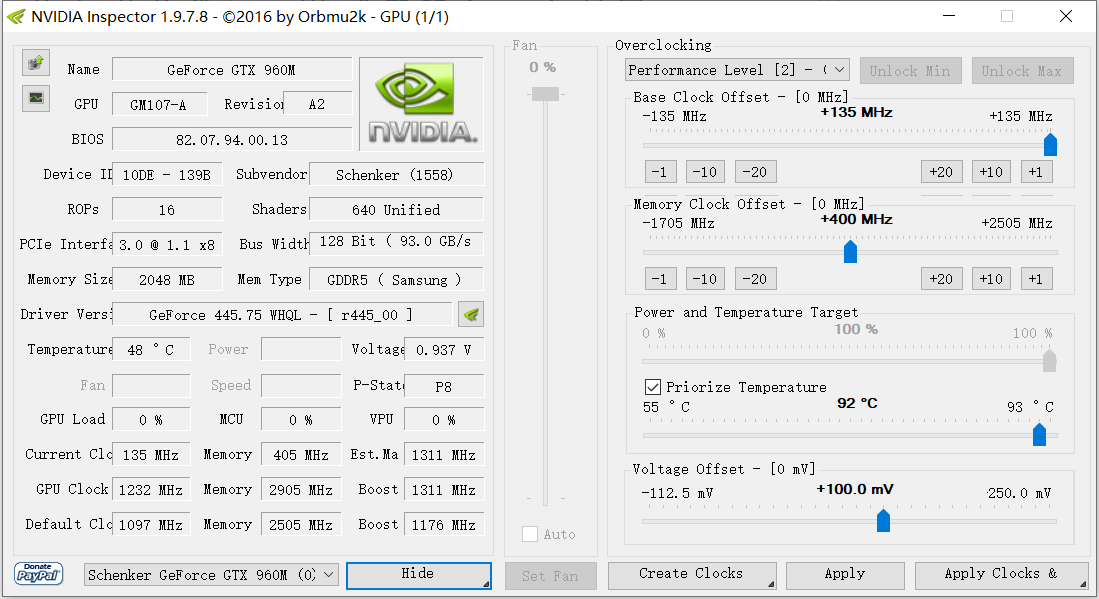The width and height of the screenshot is (1099, 599).
Task: Click the Bus Width value 128 Bit
Action: [396, 242]
